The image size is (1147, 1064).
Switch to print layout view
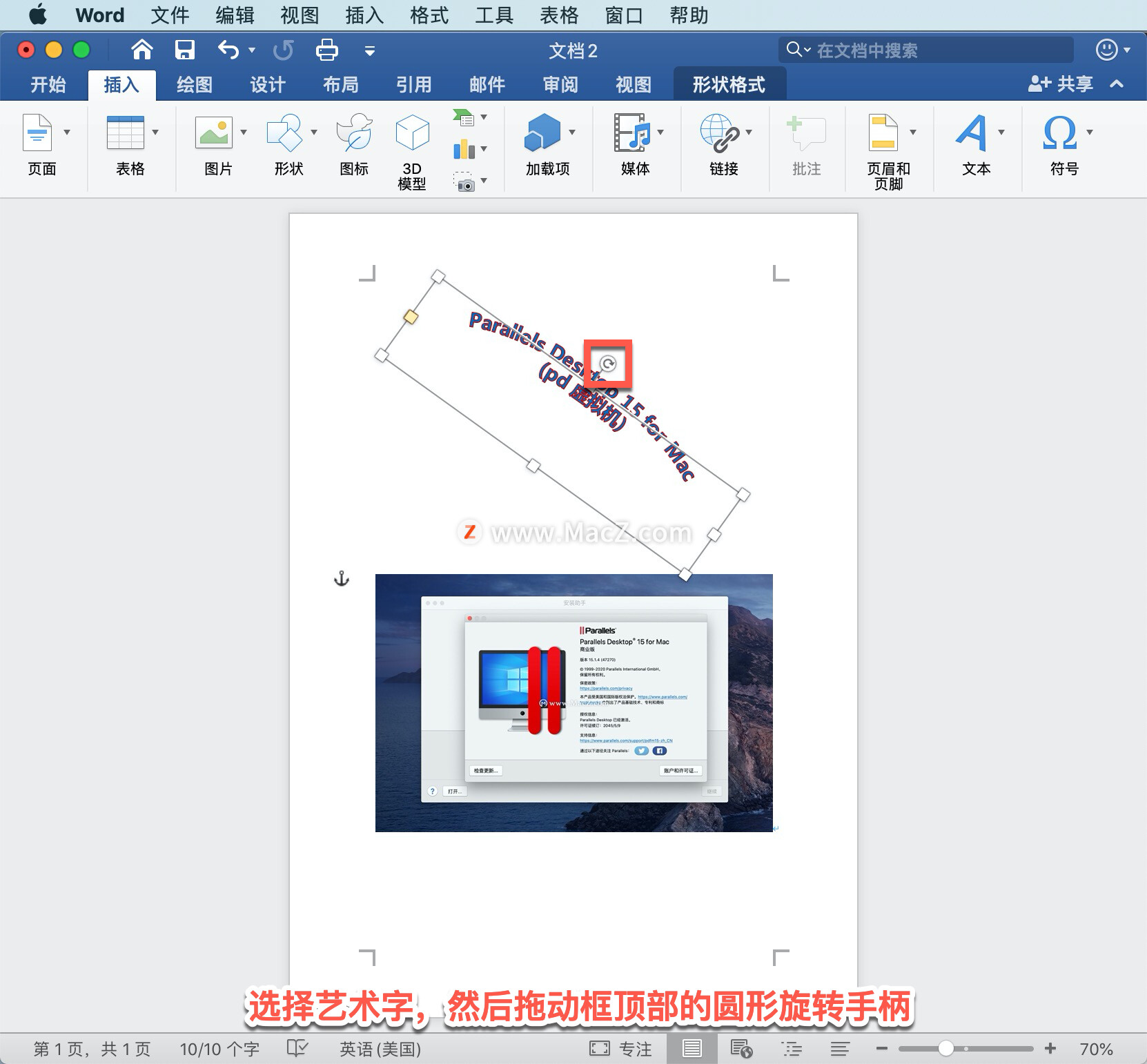[x=692, y=1049]
